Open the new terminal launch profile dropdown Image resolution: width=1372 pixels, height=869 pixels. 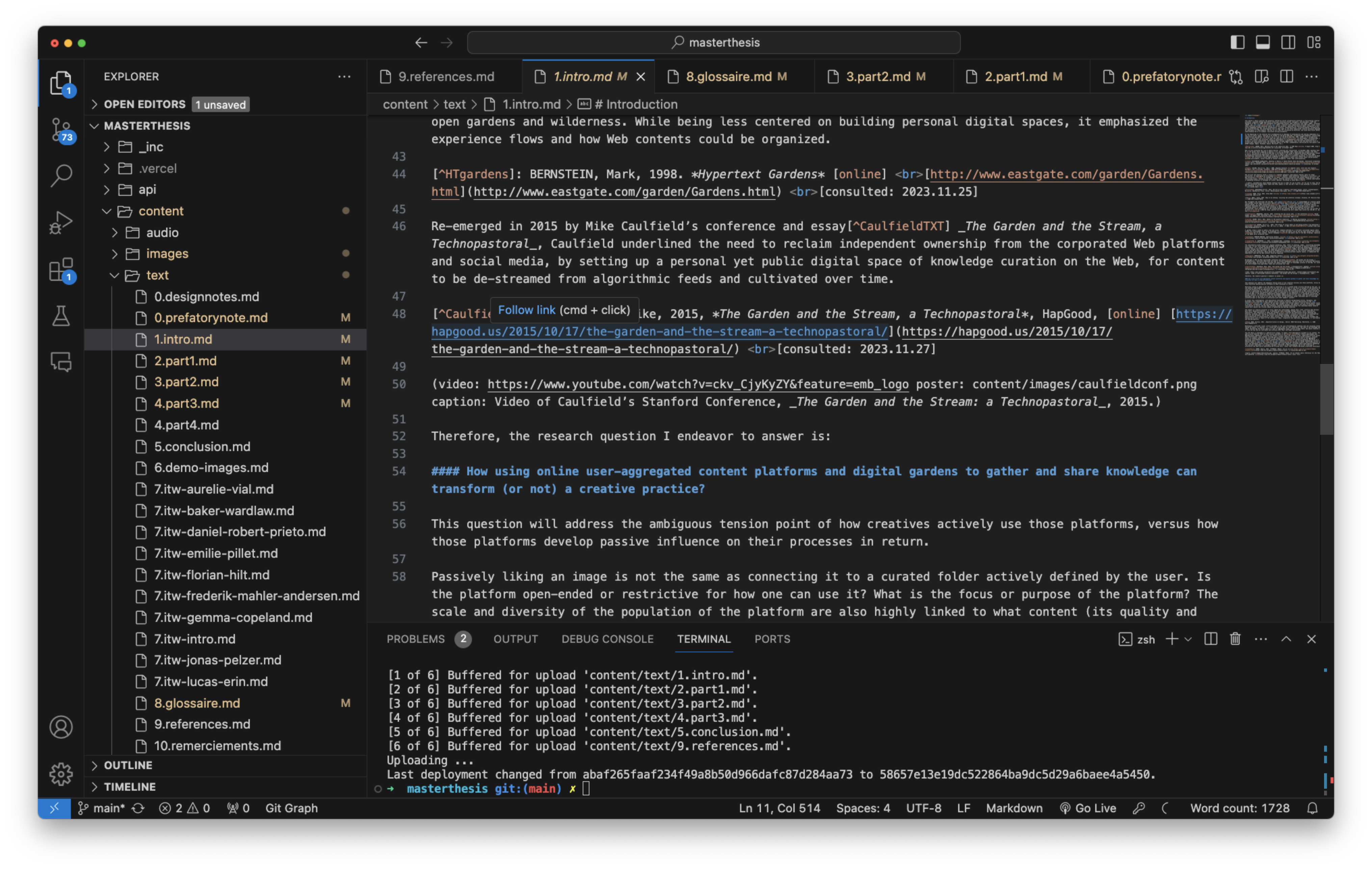pyautogui.click(x=1189, y=639)
